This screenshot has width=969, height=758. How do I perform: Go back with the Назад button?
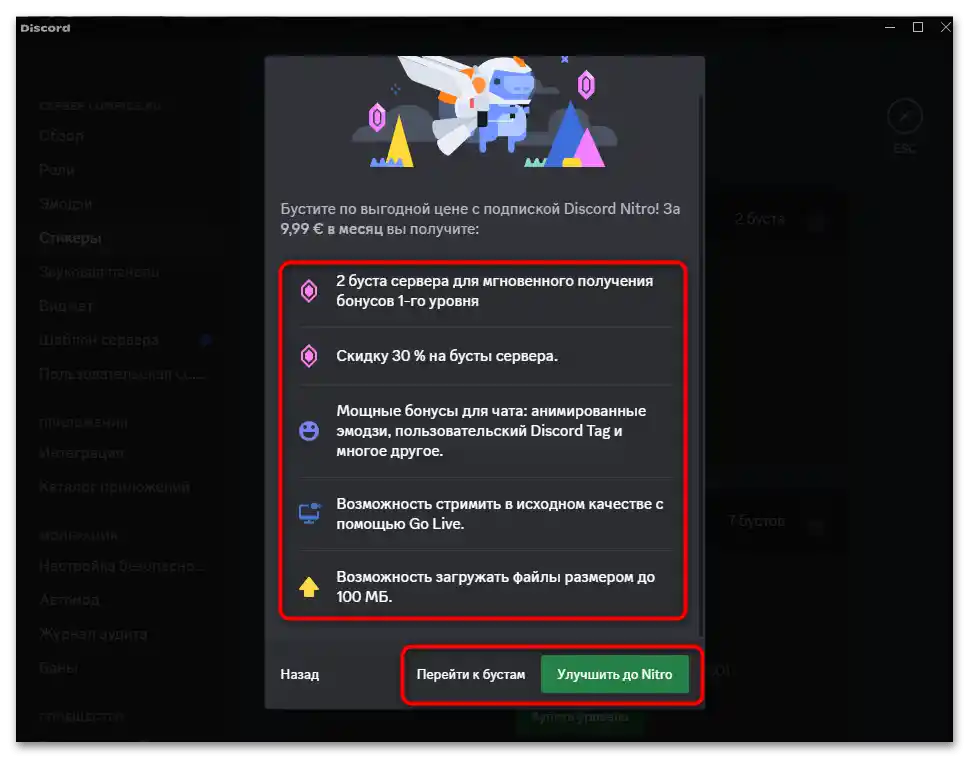click(300, 674)
